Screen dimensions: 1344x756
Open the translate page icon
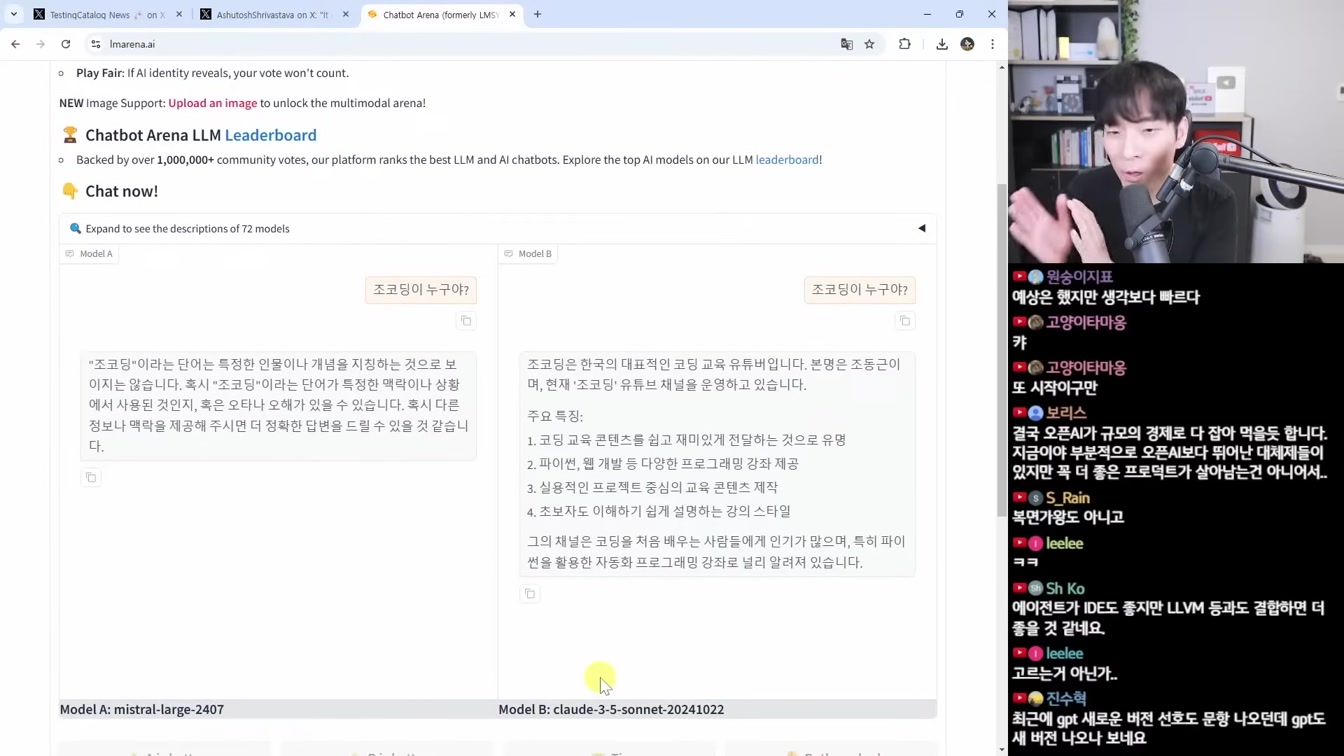point(847,44)
